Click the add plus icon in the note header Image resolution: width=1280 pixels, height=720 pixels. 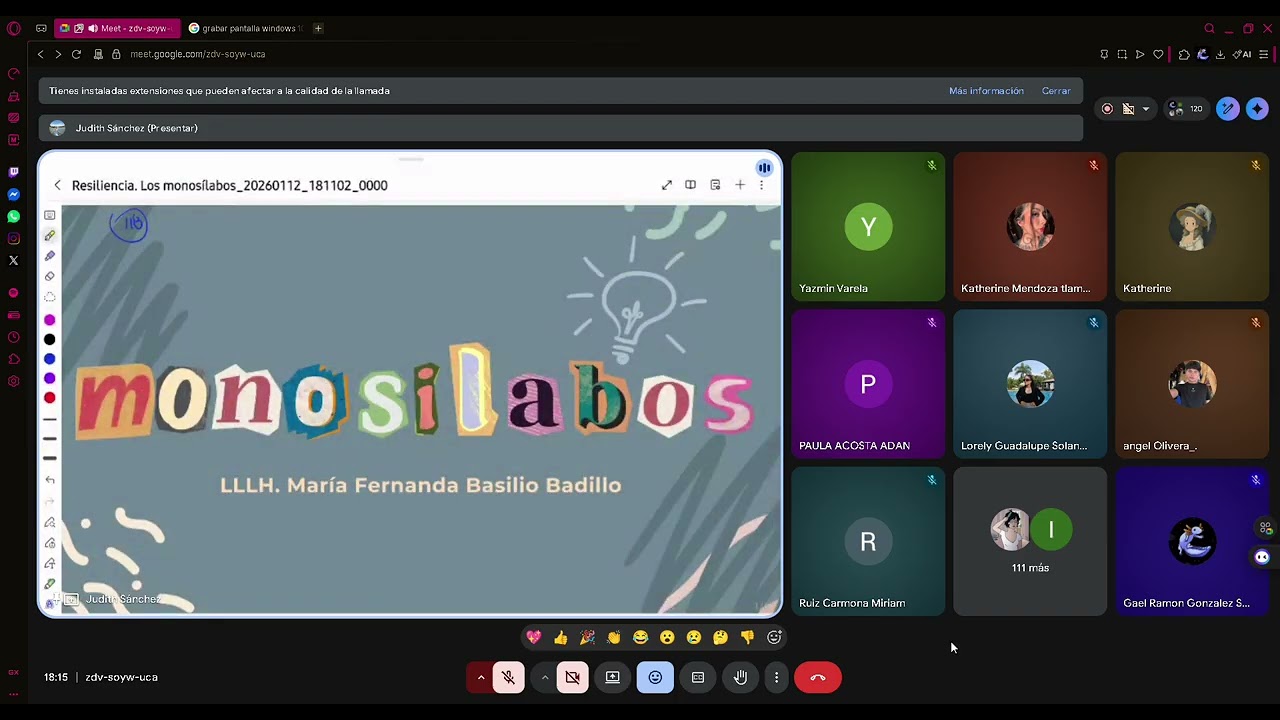[740, 185]
